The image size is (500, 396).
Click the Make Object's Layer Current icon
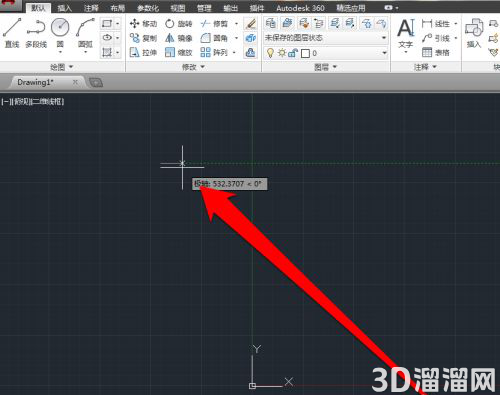tap(287, 23)
